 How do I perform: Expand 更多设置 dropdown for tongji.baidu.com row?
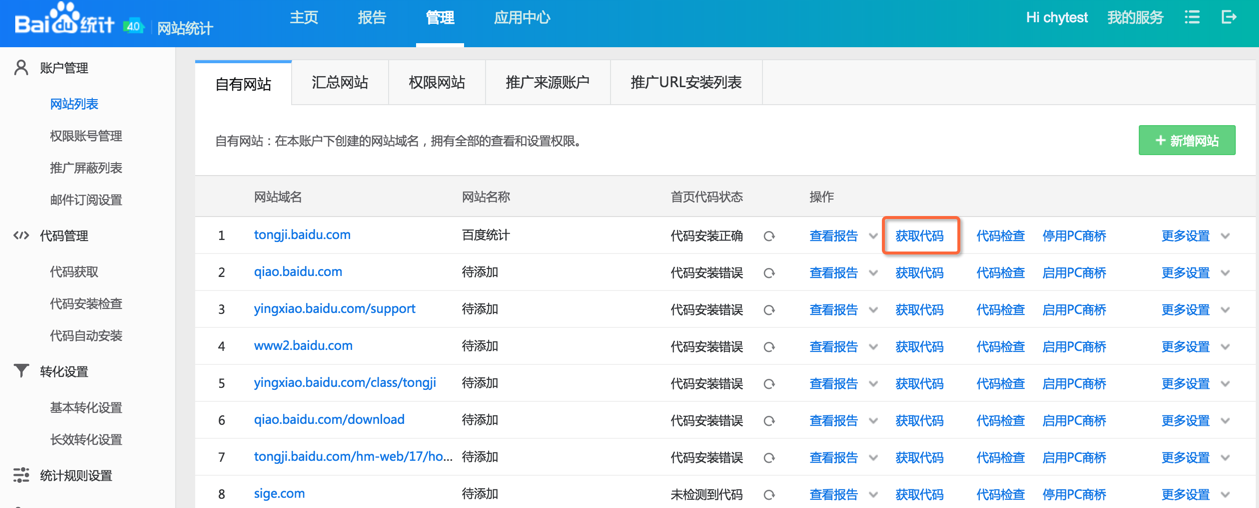[1226, 237]
